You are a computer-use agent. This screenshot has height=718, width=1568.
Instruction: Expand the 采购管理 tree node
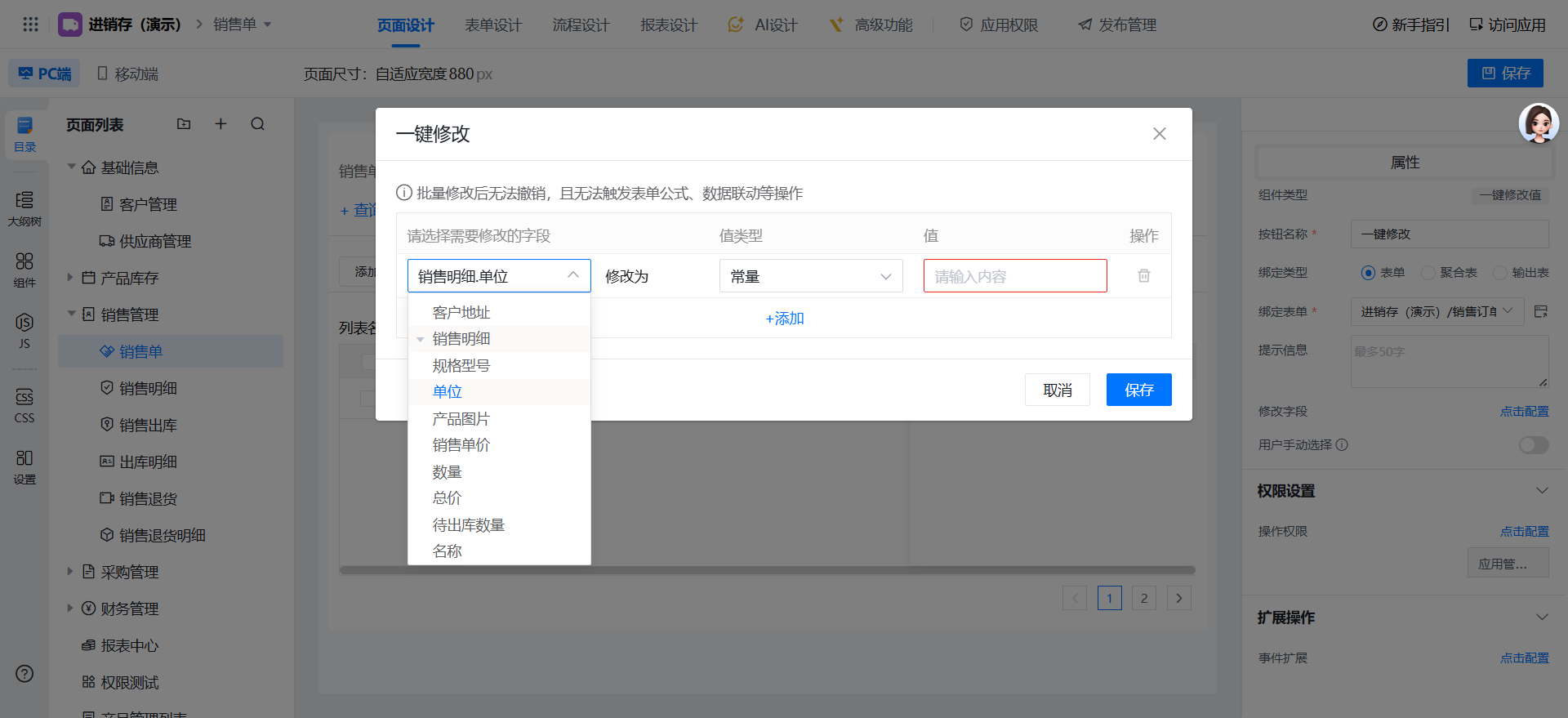click(70, 572)
